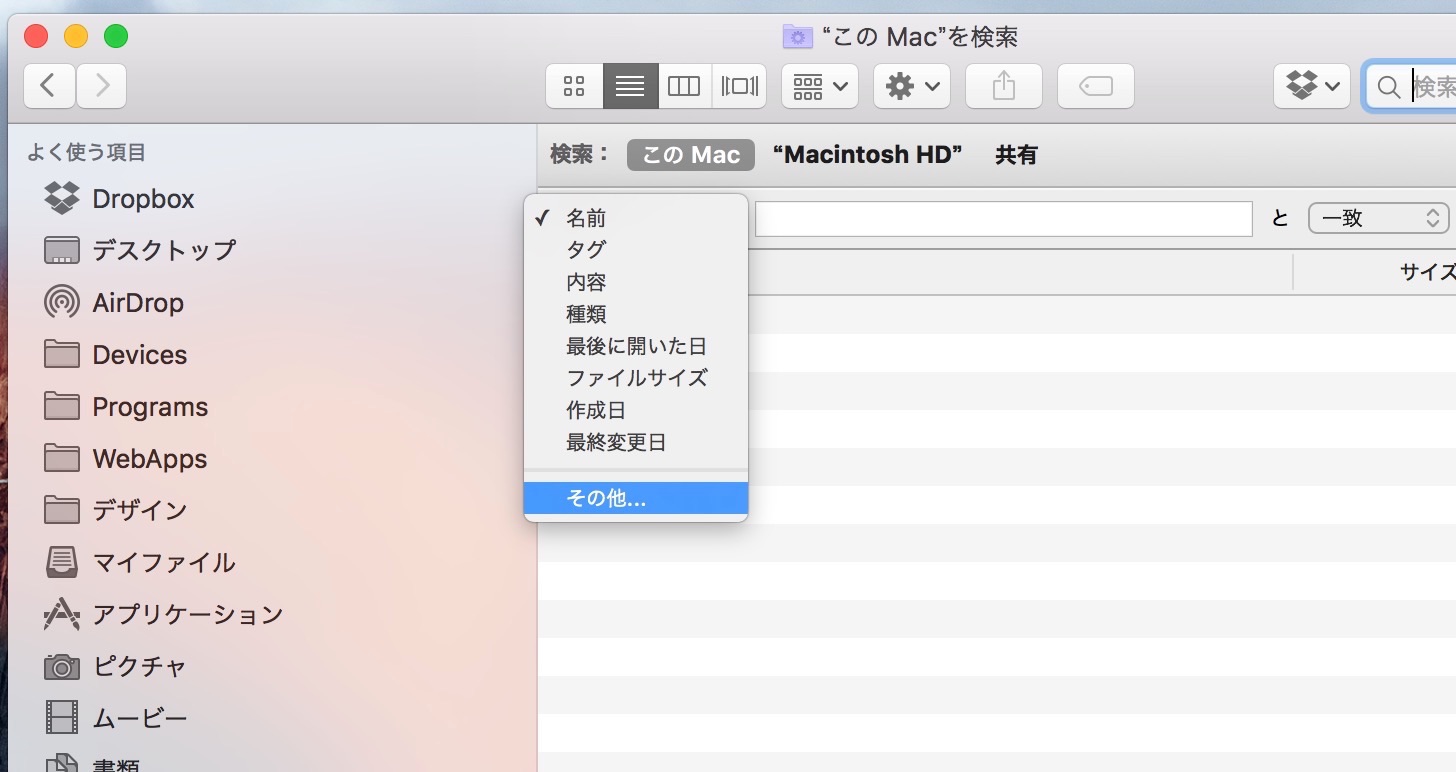Open デスクトップ in the sidebar
1456x772 pixels.
coord(140,250)
